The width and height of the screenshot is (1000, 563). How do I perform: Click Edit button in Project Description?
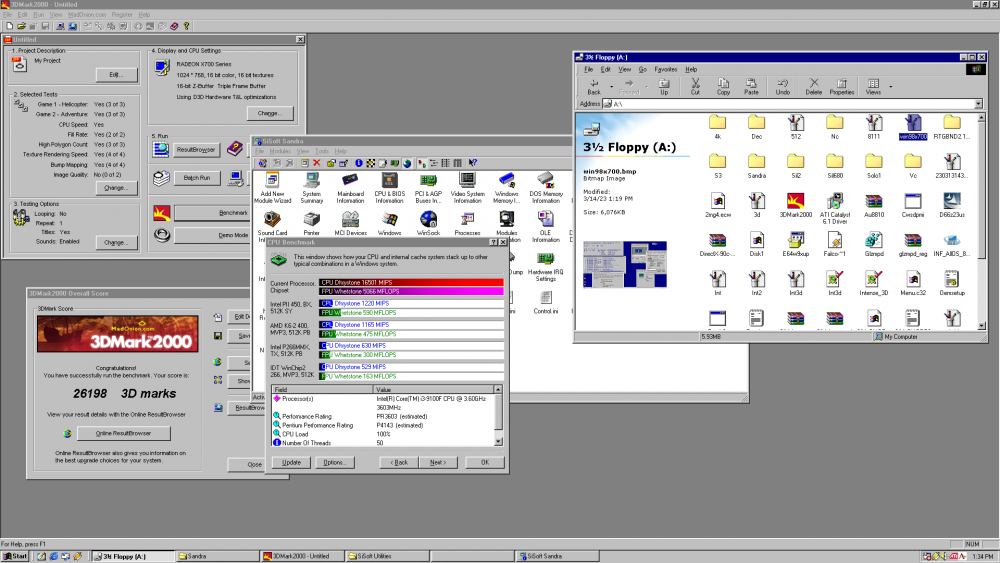click(x=116, y=75)
